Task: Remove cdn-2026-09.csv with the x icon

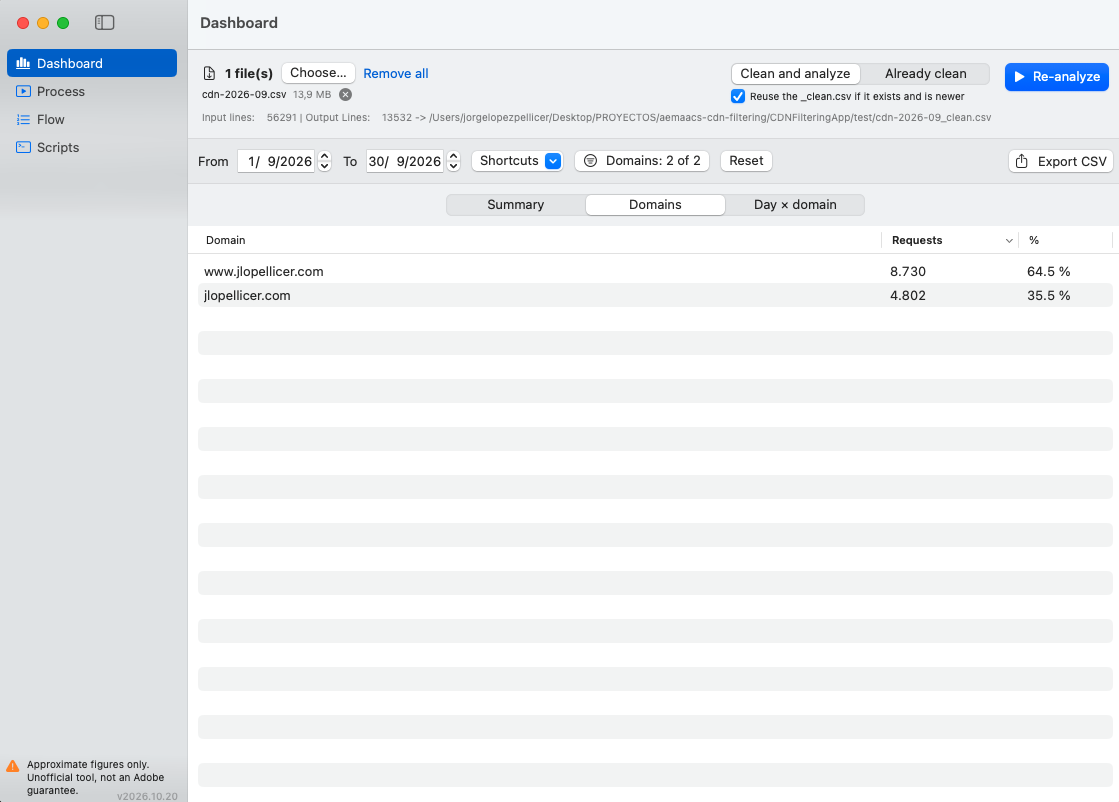Action: (x=345, y=94)
